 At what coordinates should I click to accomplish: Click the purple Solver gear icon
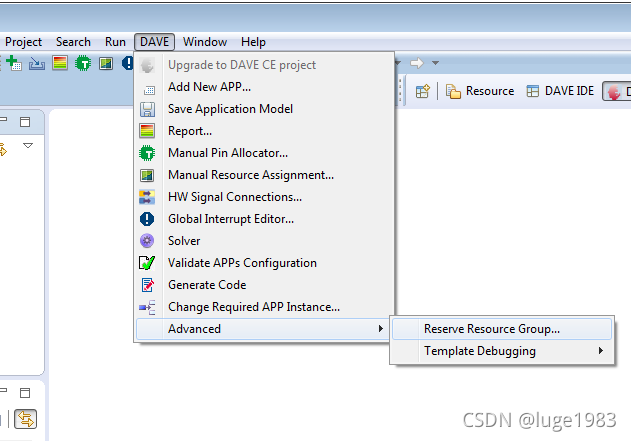tap(147, 241)
